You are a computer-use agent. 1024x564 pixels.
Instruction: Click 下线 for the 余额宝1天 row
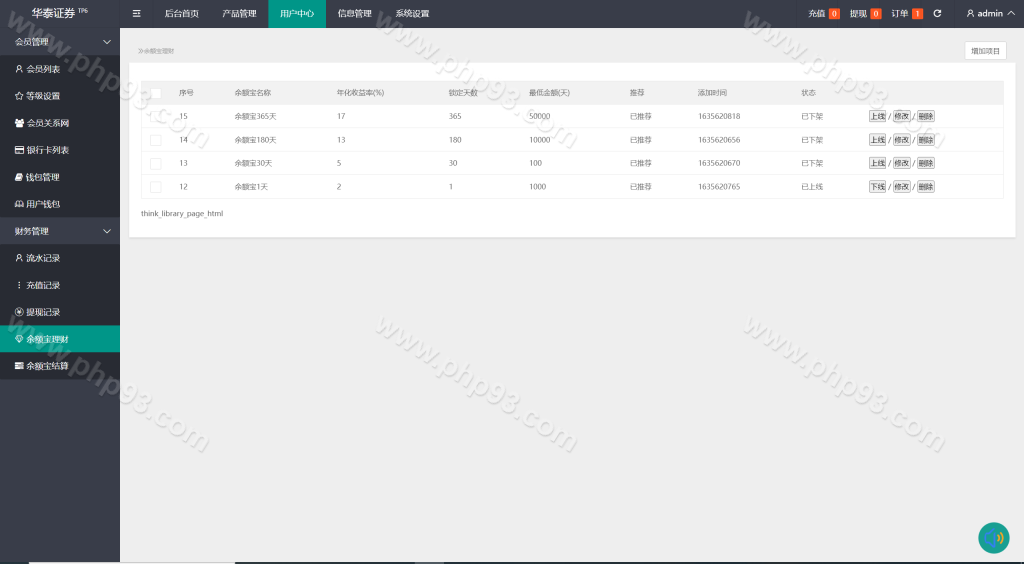(x=877, y=187)
